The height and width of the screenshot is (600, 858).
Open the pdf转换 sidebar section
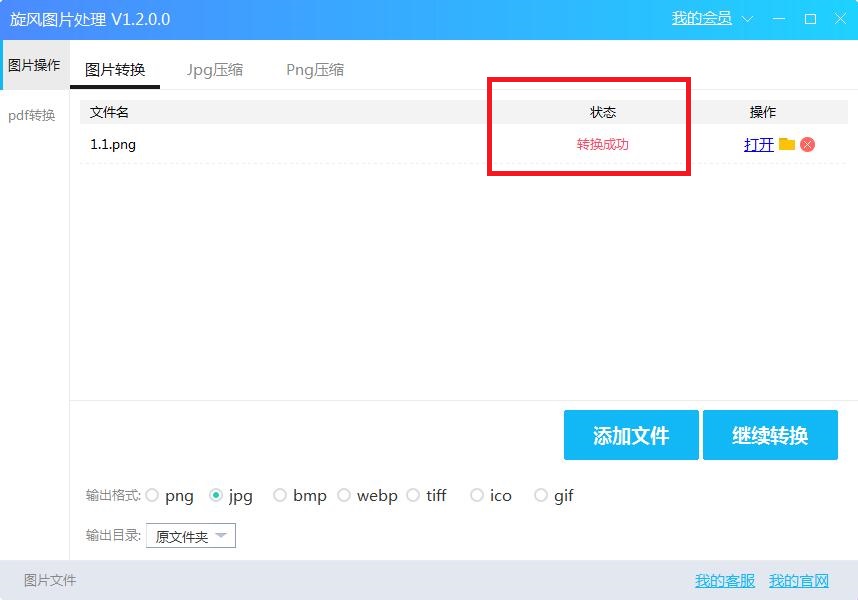click(32, 115)
